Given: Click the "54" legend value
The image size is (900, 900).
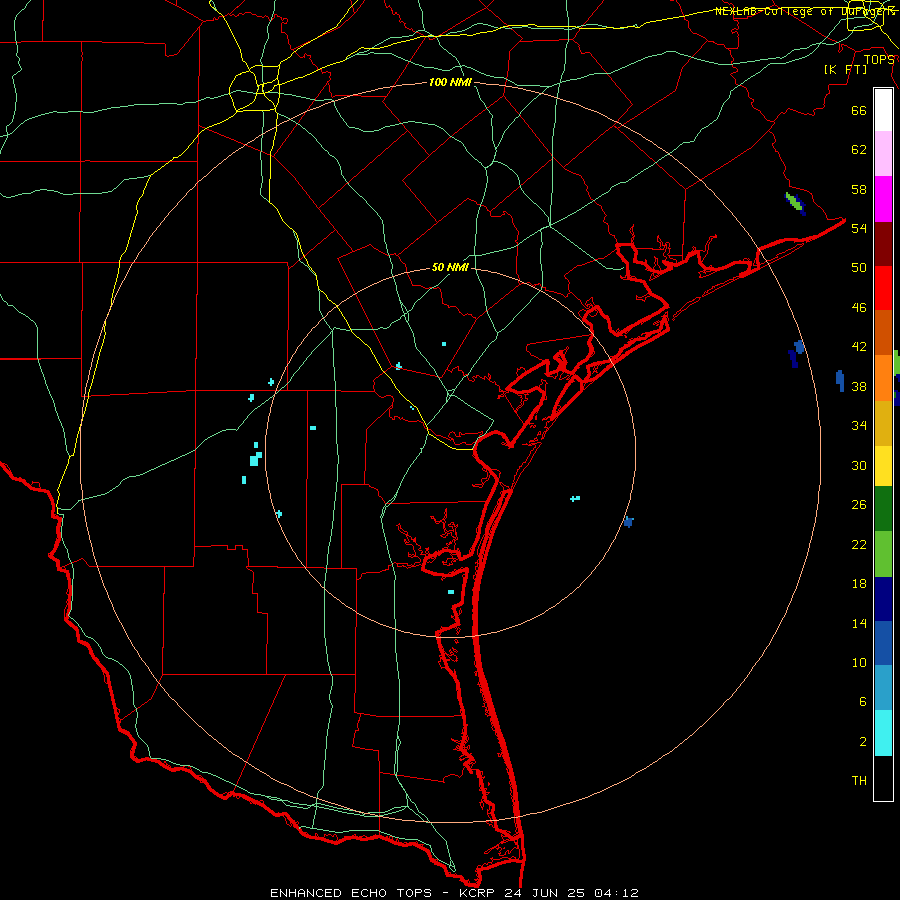Looking at the screenshot, I should click(859, 228).
